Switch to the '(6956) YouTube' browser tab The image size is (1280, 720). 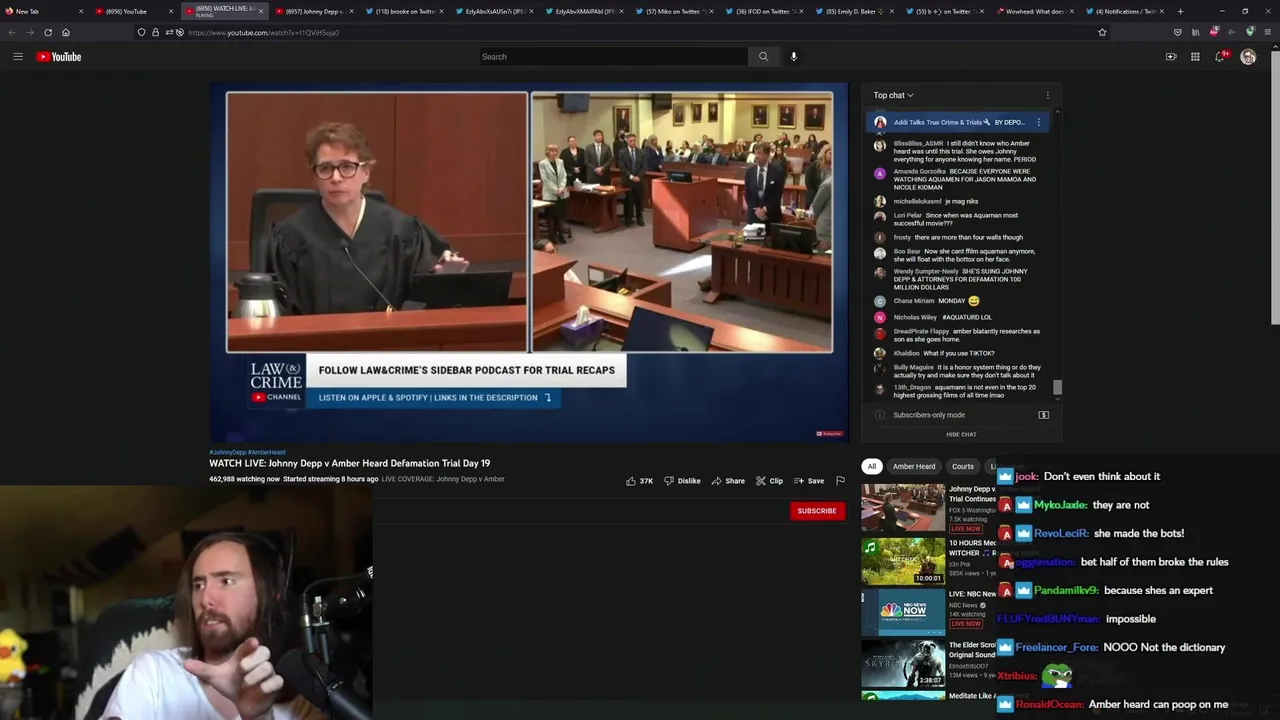(134, 11)
